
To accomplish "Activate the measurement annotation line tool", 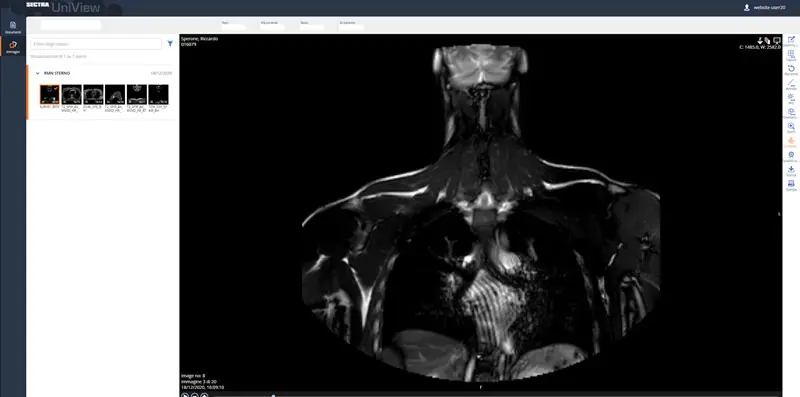I will 791,84.
